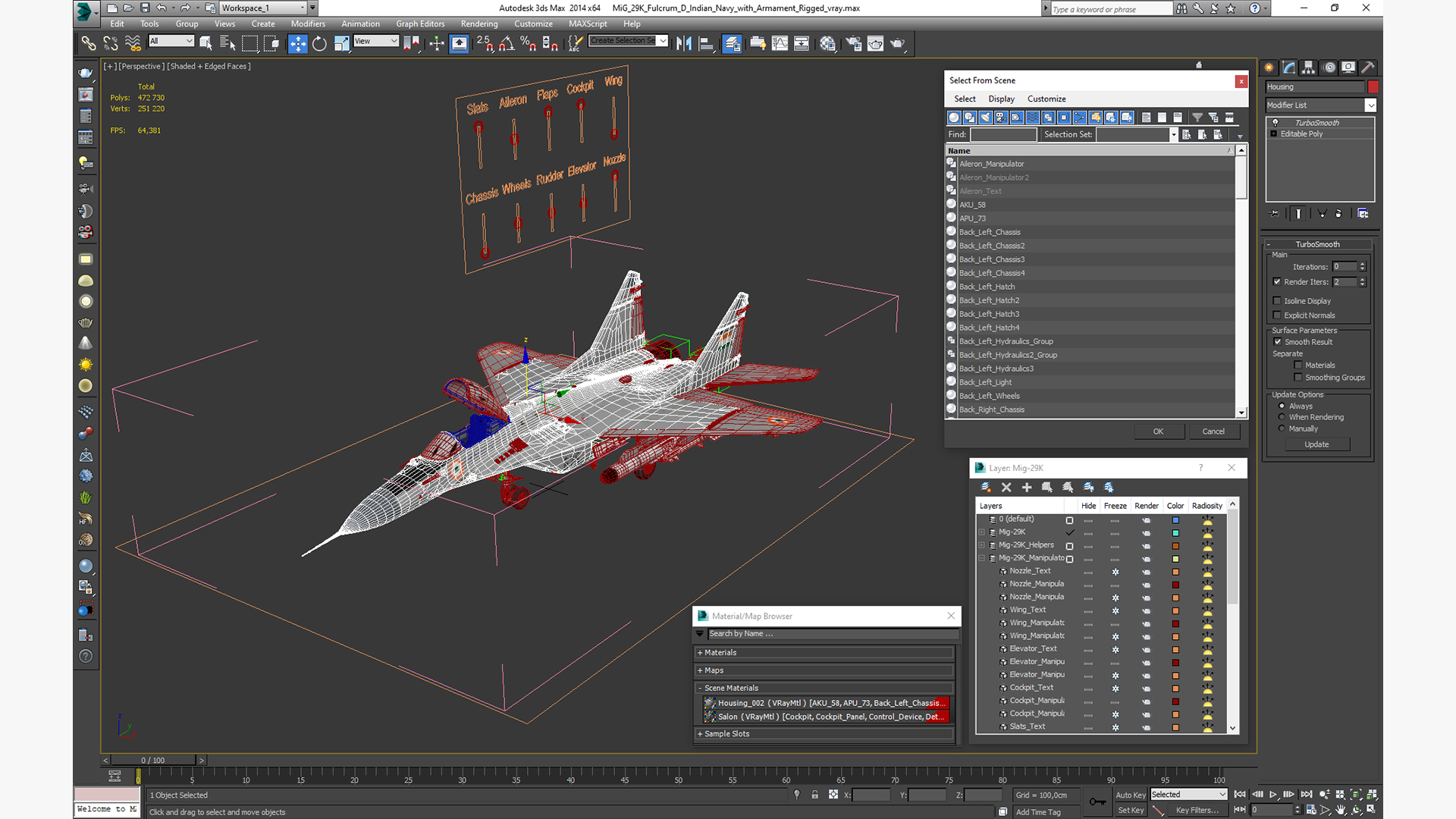Select Always update option
This screenshot has height=819, width=1456.
tap(1282, 406)
